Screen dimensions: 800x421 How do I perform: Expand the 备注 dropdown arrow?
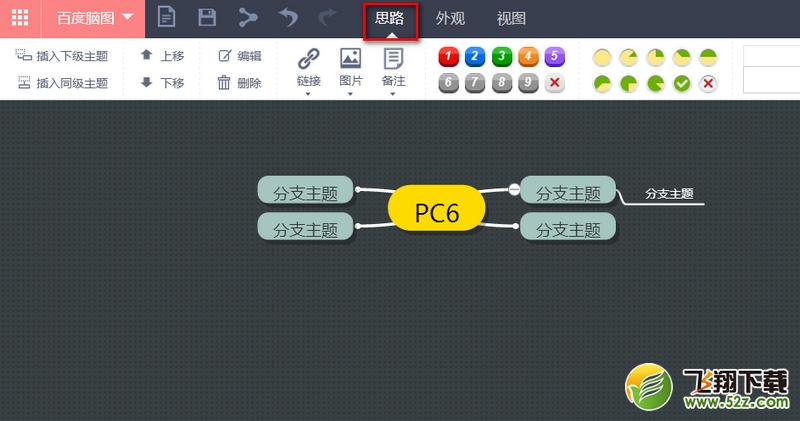[393, 94]
